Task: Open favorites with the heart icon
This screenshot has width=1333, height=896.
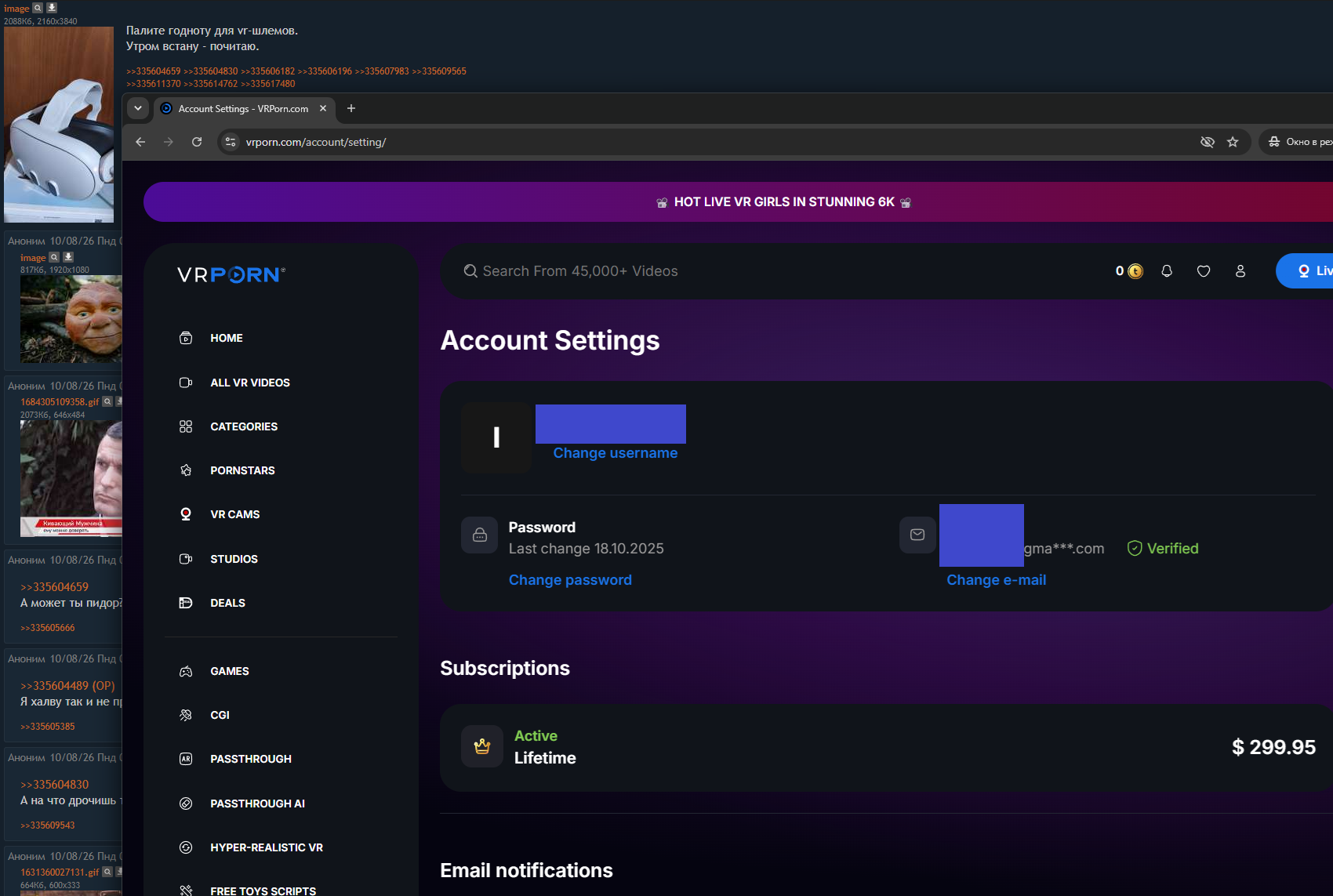Action: click(x=1204, y=271)
